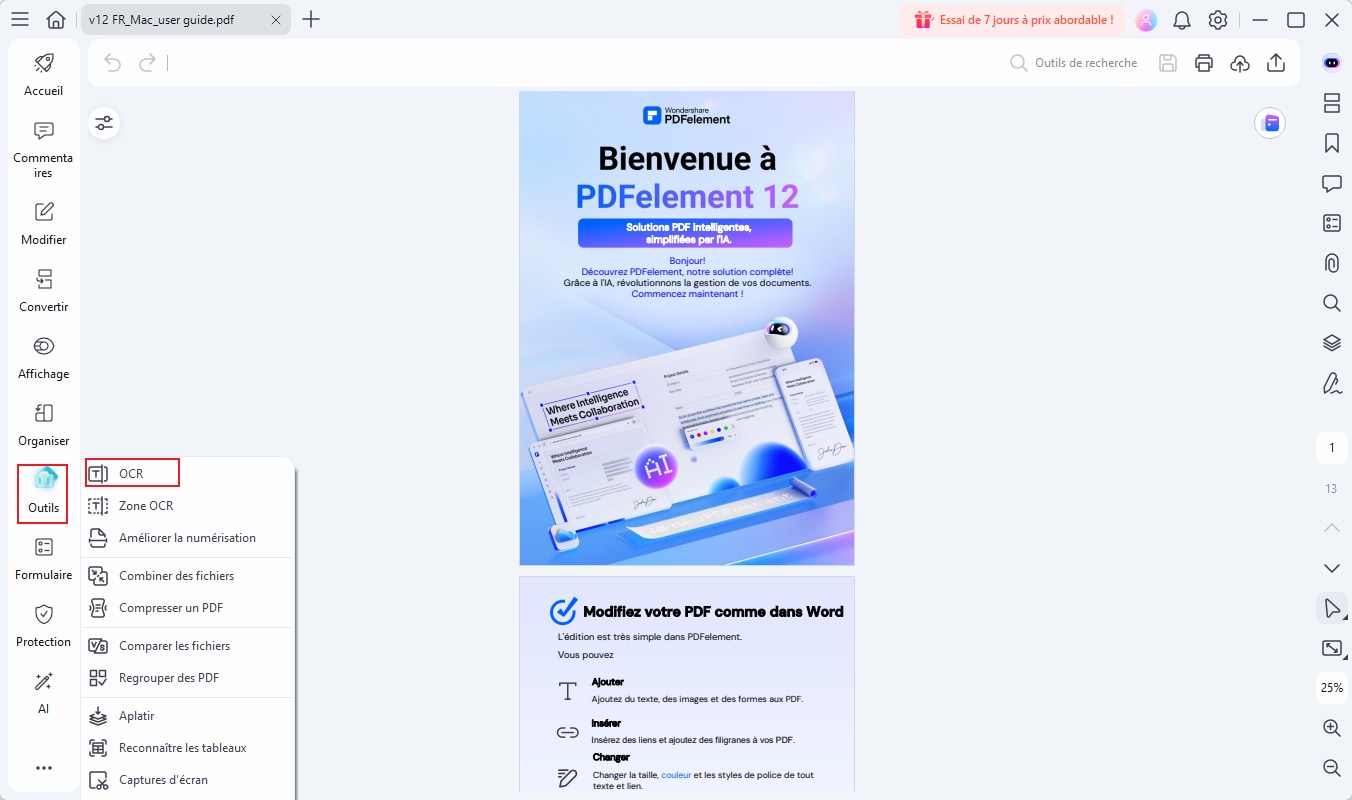Viewport: 1352px width, 800px height.
Task: Upload document to cloud
Action: tap(1240, 63)
